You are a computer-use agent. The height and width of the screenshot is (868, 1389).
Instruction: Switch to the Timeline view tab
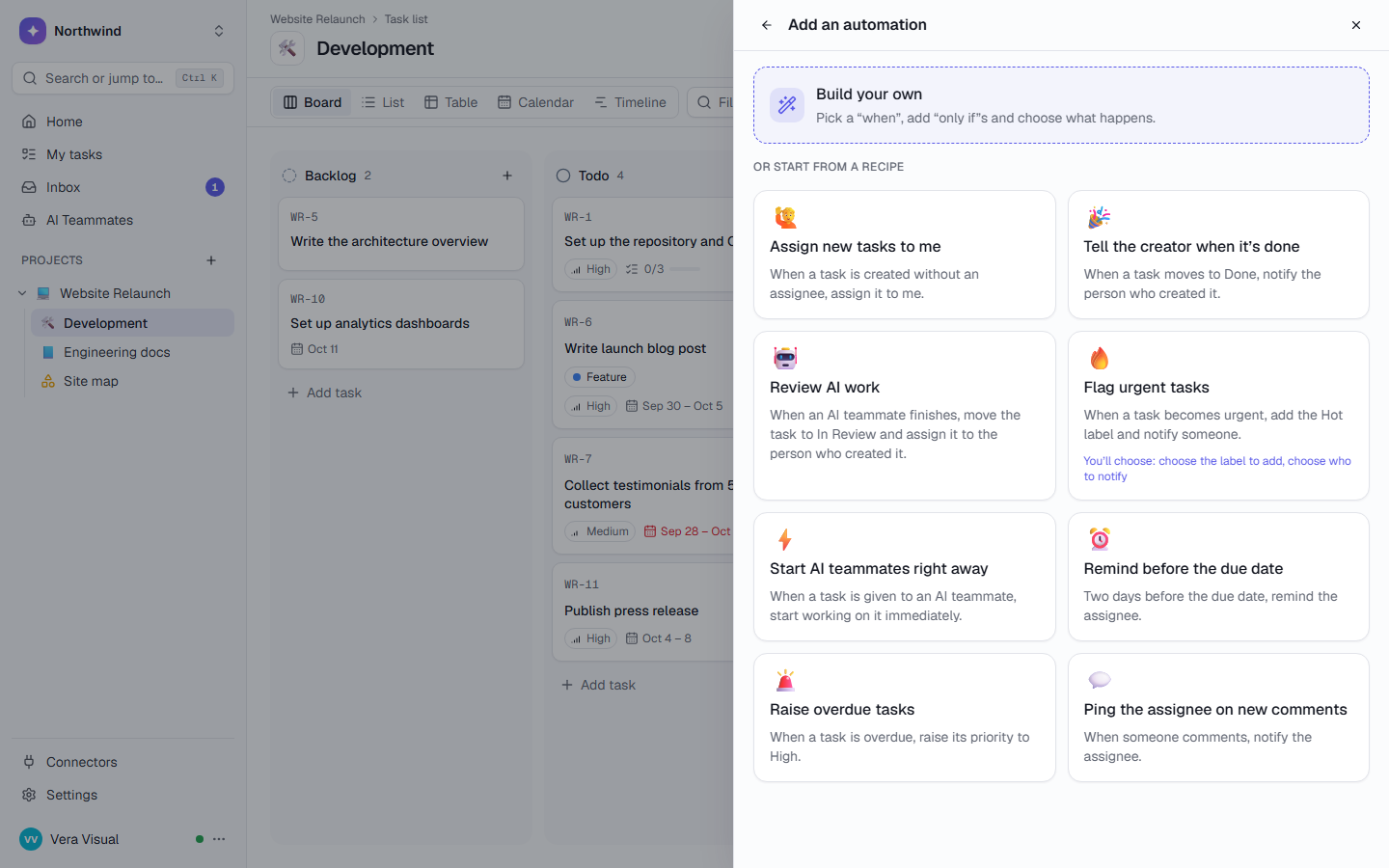[630, 102]
